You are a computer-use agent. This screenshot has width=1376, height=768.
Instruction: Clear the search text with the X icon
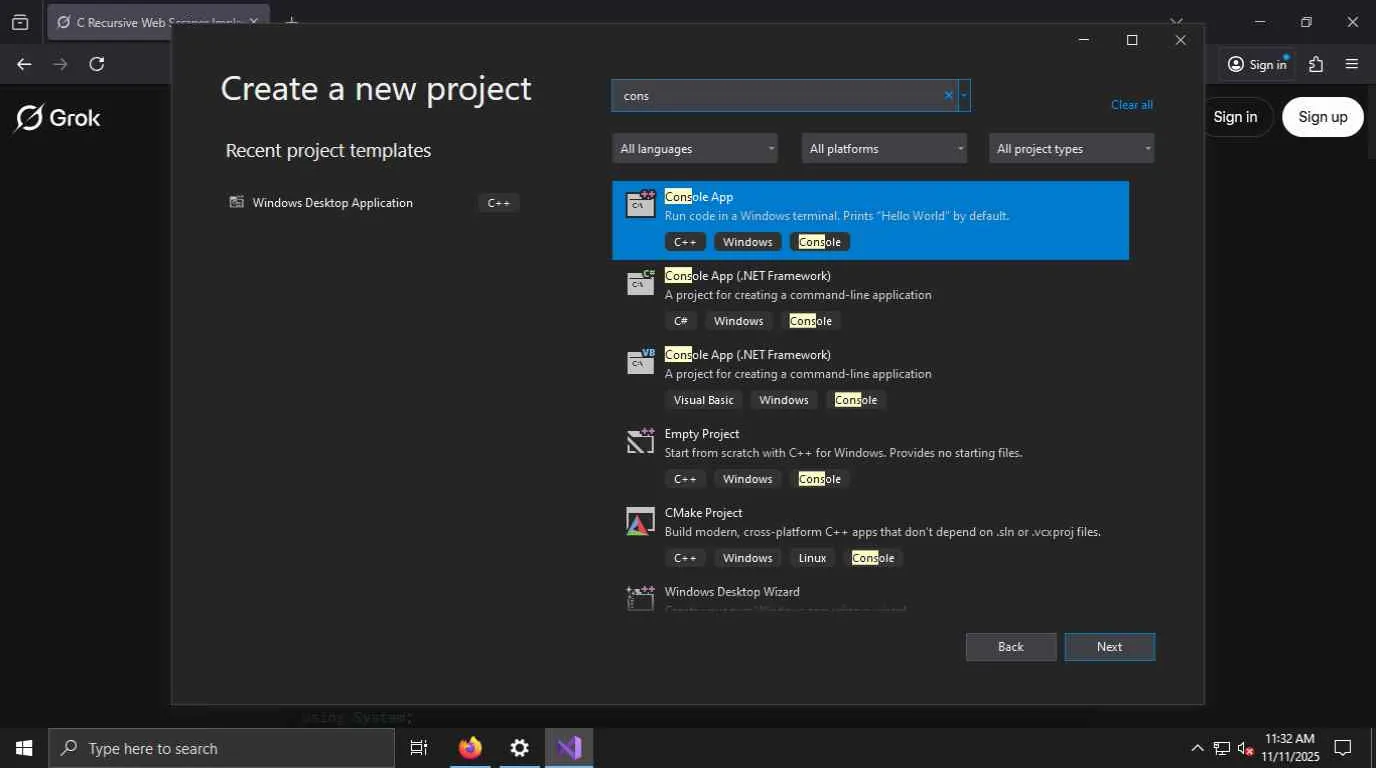(949, 96)
